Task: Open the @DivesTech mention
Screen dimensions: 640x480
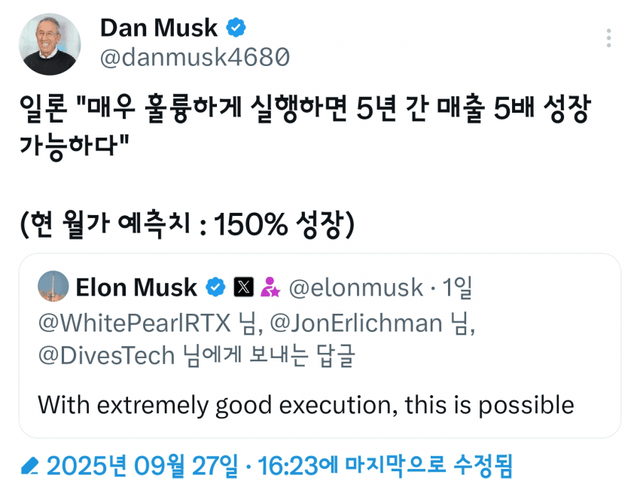Action: tap(105, 355)
